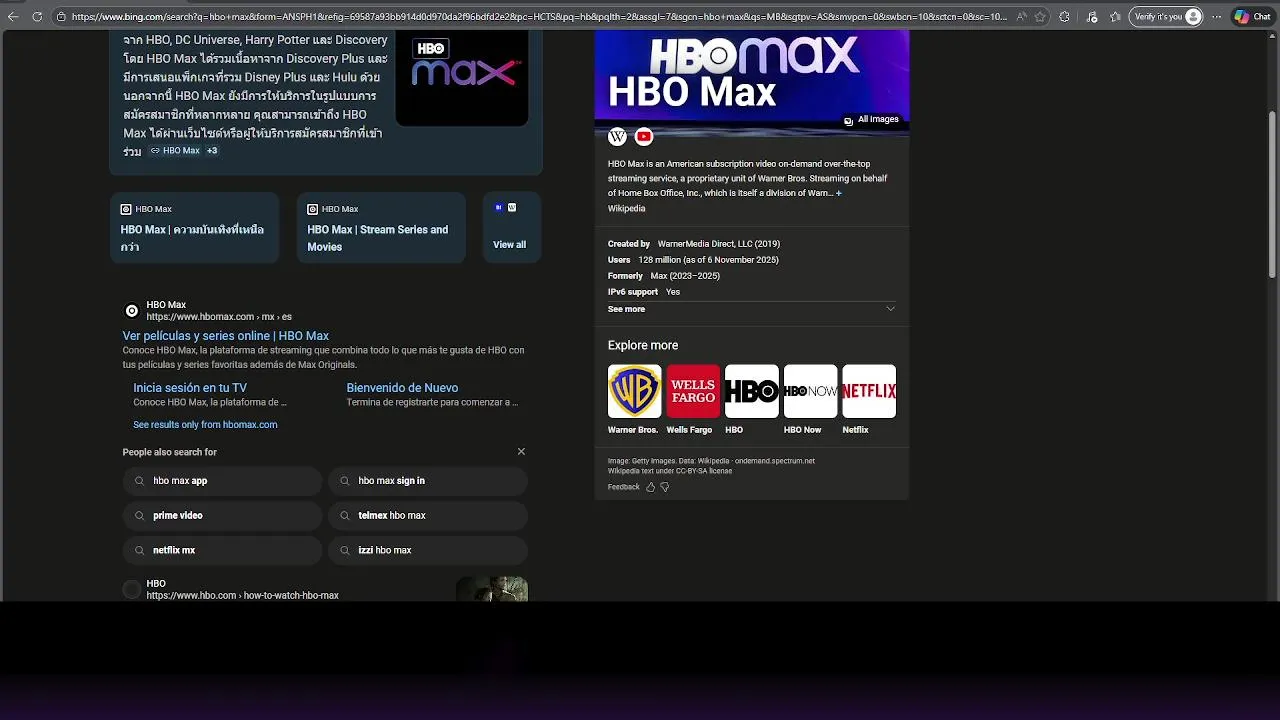
Task: Search for telmex hbo max suggestion
Action: (x=428, y=516)
